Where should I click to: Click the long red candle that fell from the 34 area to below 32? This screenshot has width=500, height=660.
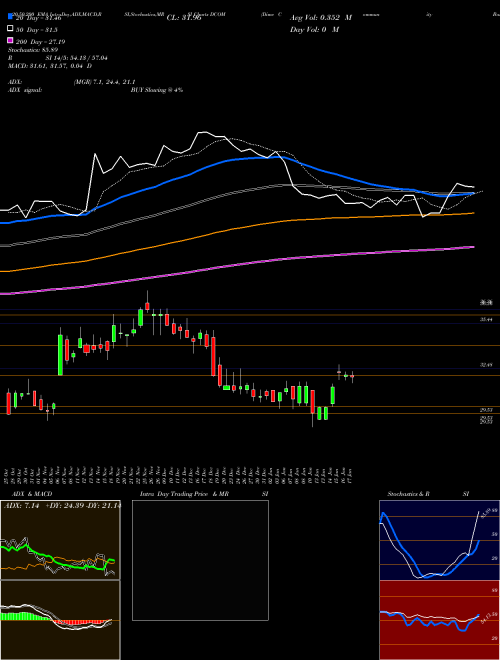(x=213, y=356)
